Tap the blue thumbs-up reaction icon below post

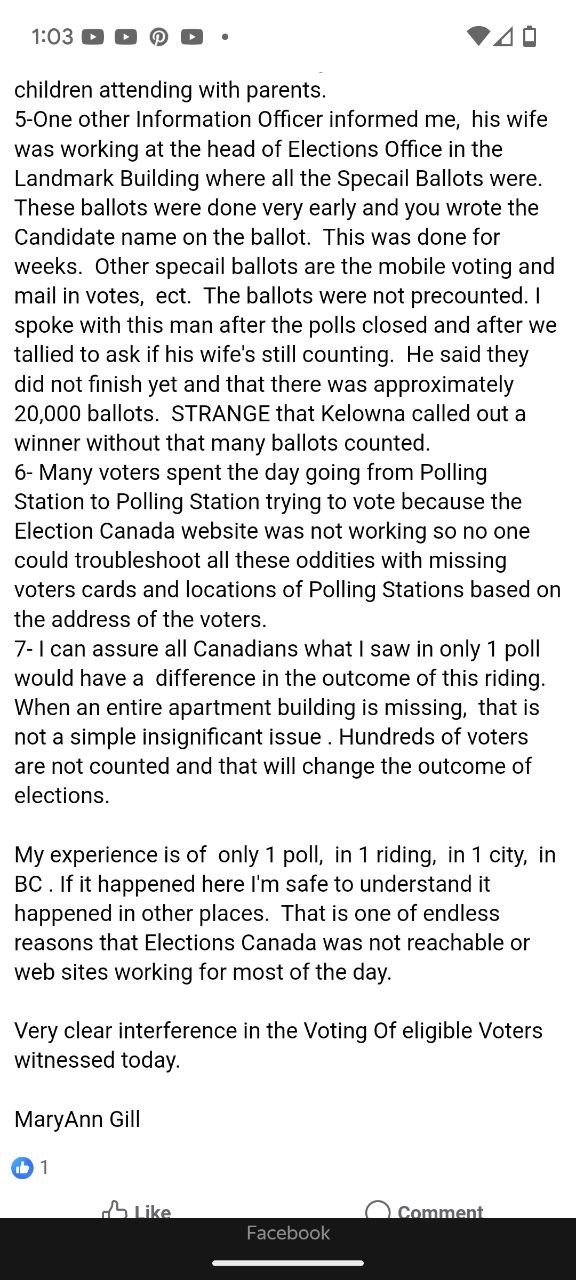[x=22, y=1167]
